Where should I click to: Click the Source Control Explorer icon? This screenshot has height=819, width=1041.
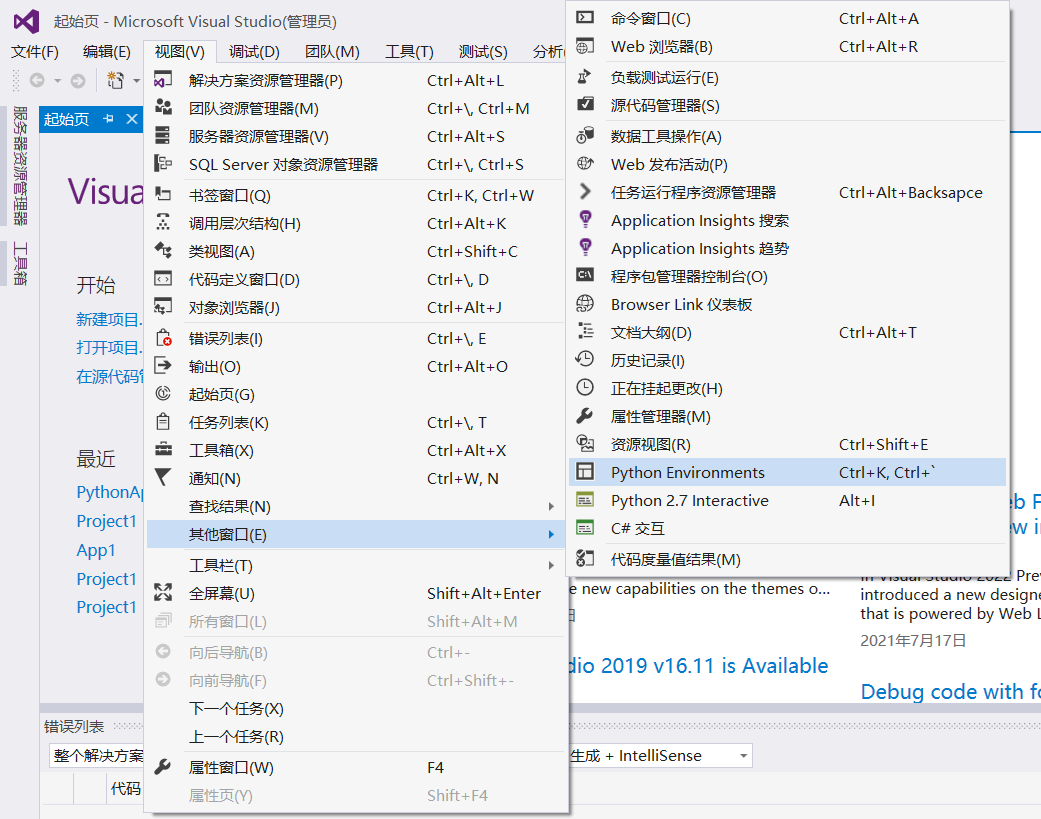point(585,104)
